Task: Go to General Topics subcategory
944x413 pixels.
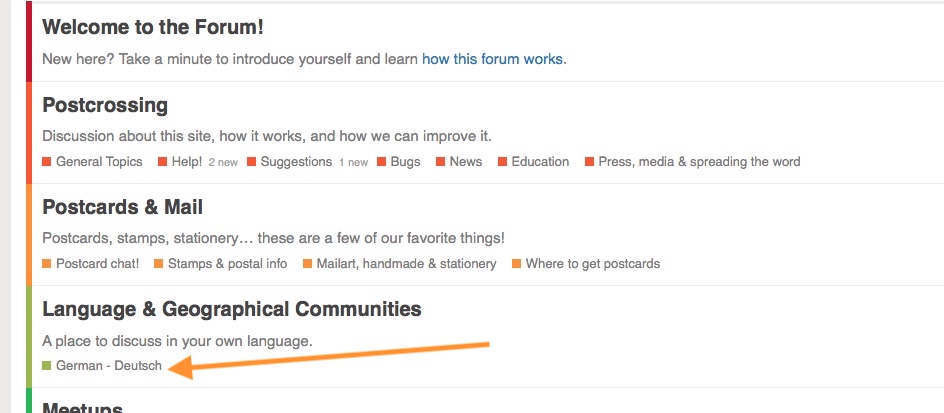Action: tap(99, 162)
